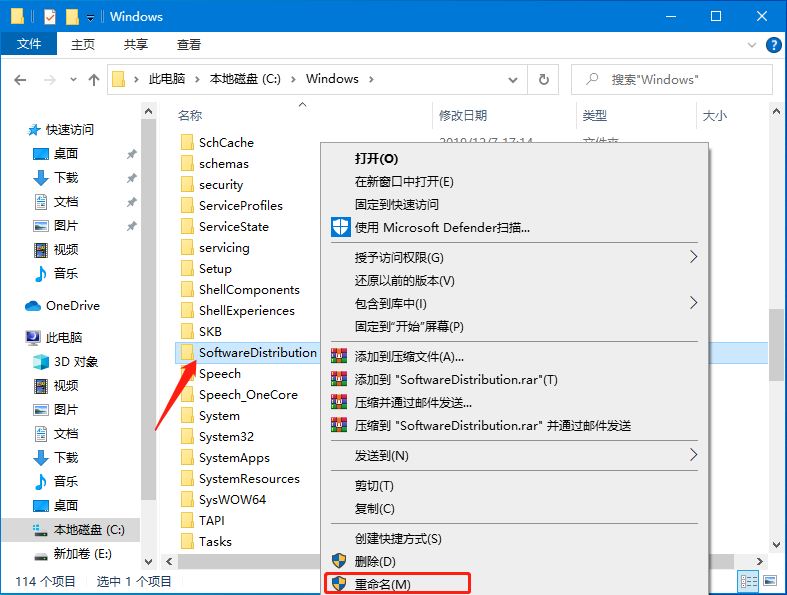787x595 pixels.
Task: Open the 共享 ribbon tab
Action: (x=136, y=44)
